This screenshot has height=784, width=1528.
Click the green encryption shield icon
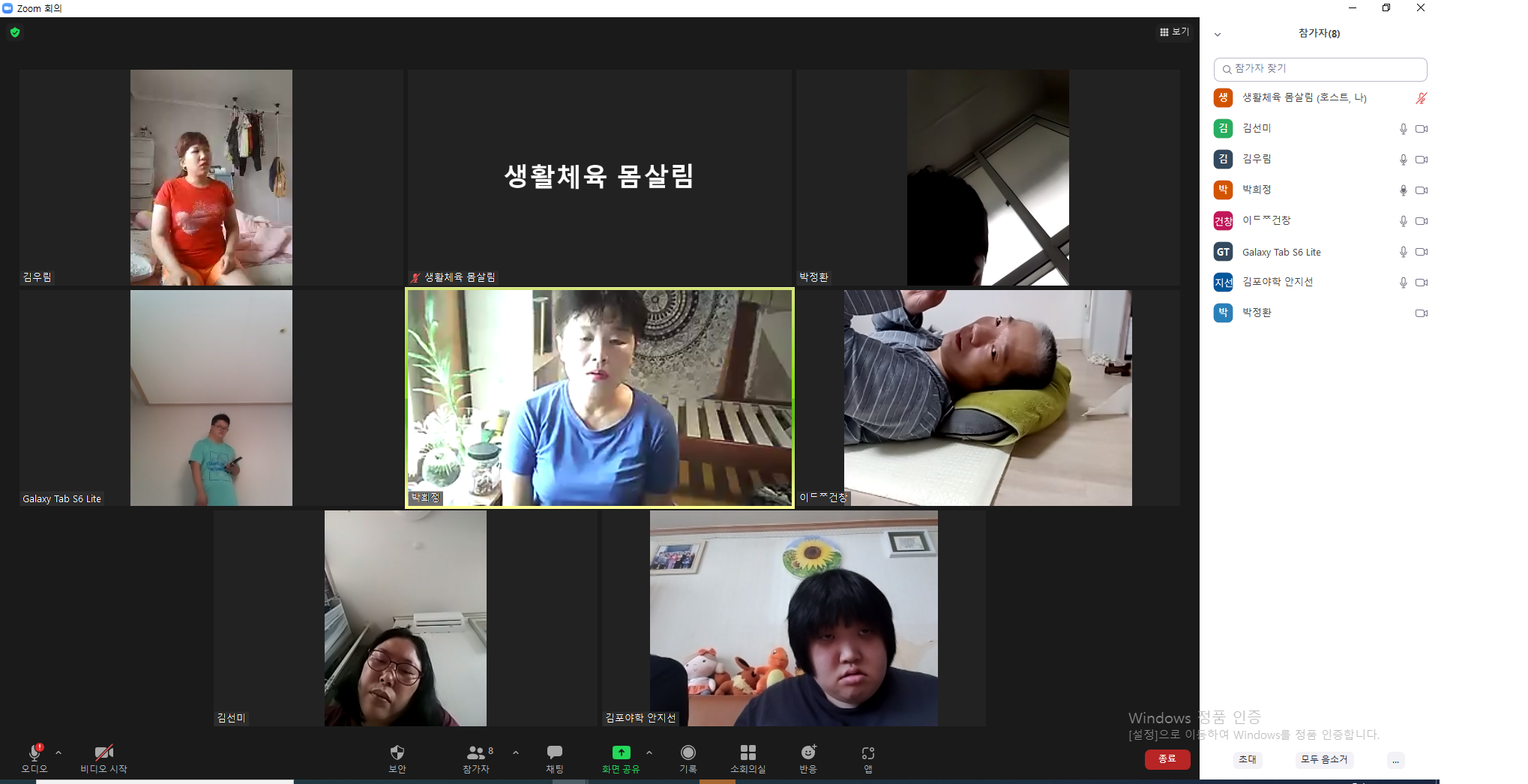point(15,32)
